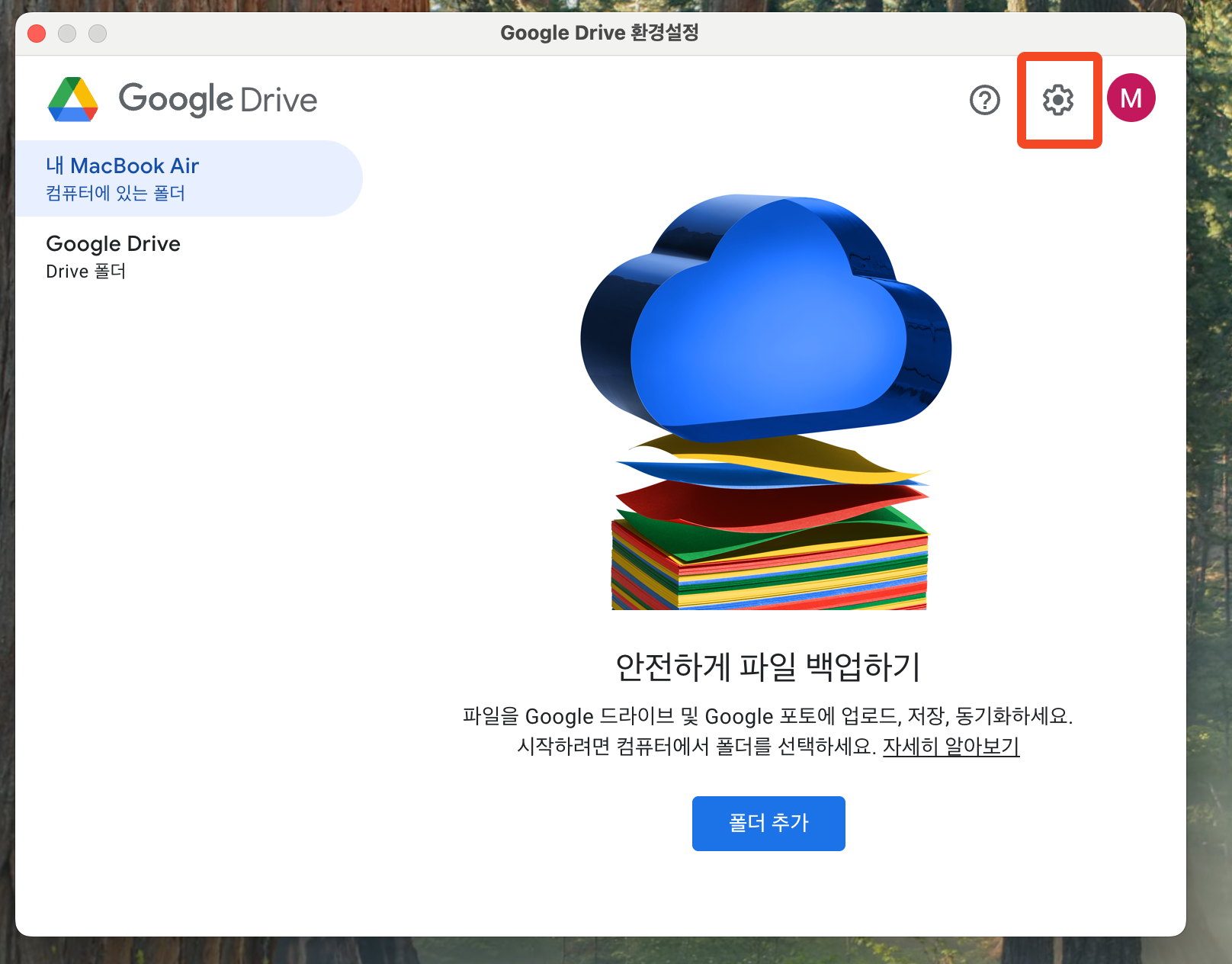Select the 내 MacBook Air sidebar item
1232x964 pixels.
(x=189, y=178)
